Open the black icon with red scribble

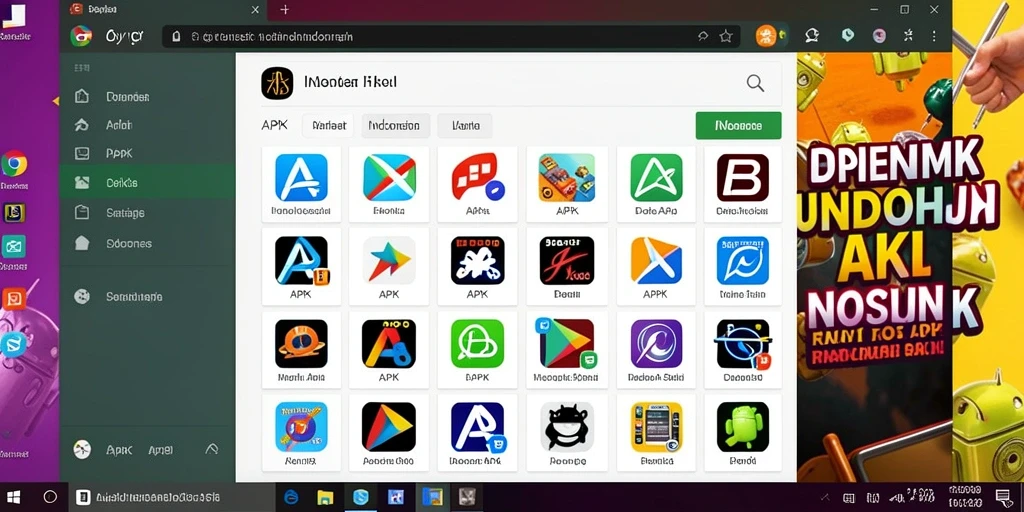tap(566, 261)
